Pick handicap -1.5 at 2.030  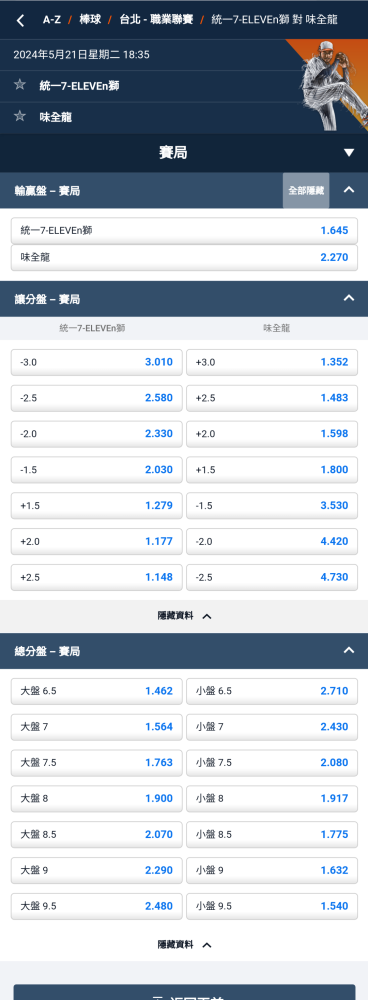(97, 469)
